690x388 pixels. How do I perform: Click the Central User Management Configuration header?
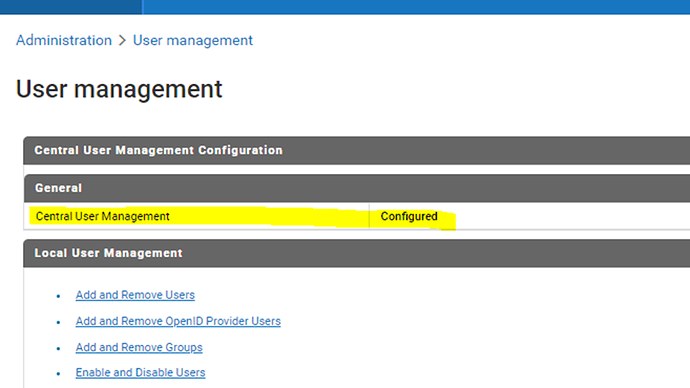coord(356,150)
